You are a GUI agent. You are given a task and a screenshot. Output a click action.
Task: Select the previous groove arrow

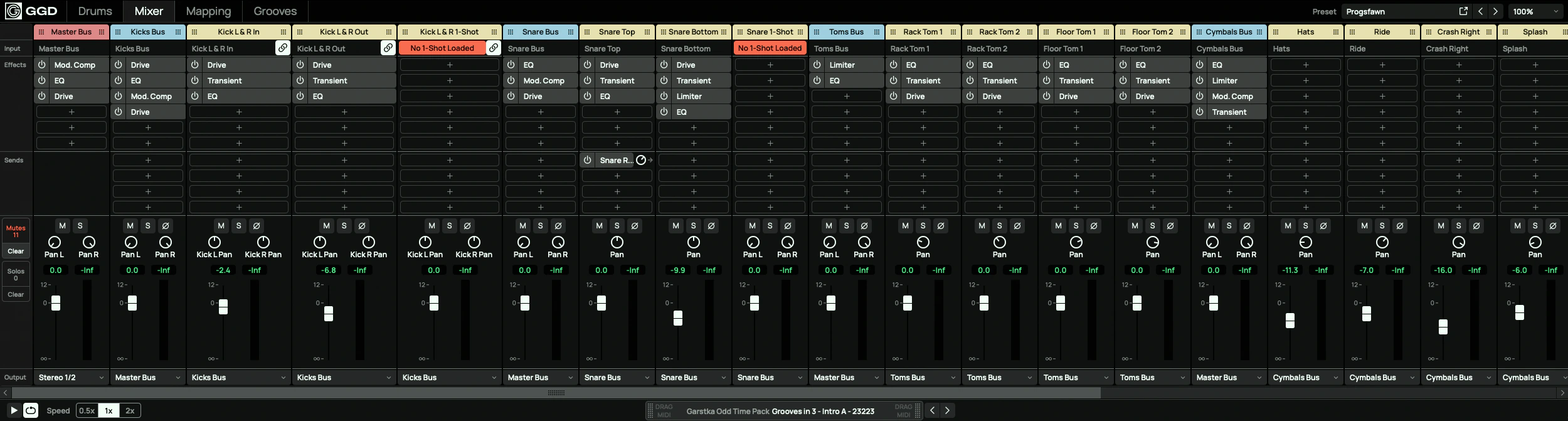(x=932, y=410)
